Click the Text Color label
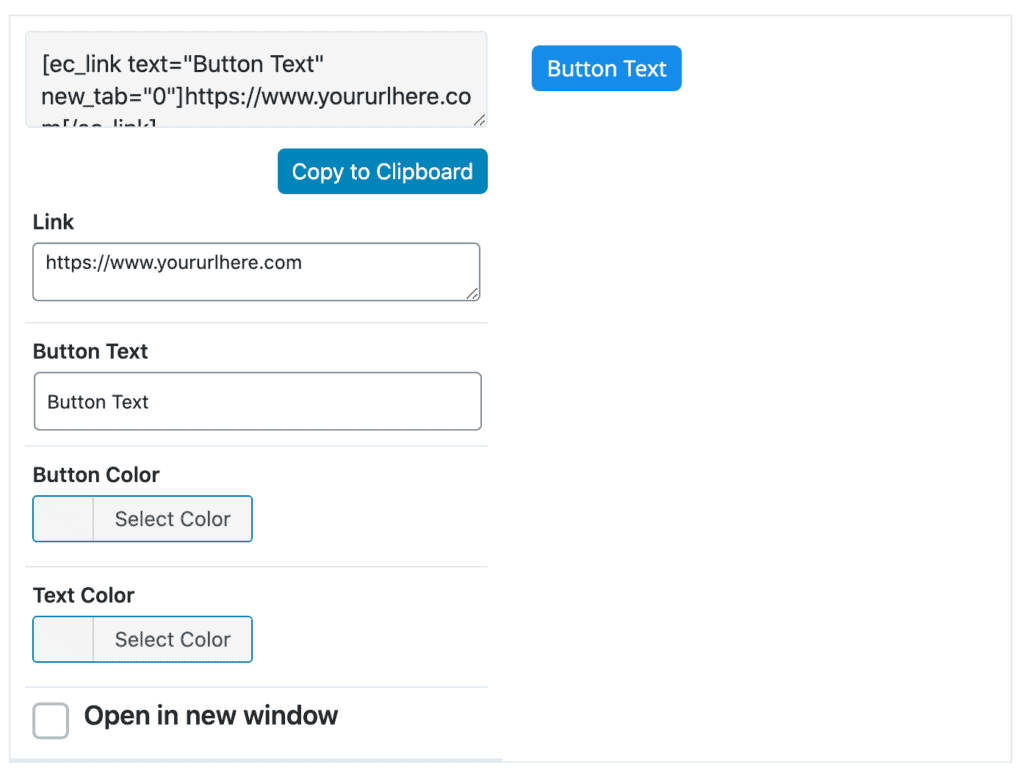 pyautogui.click(x=84, y=596)
